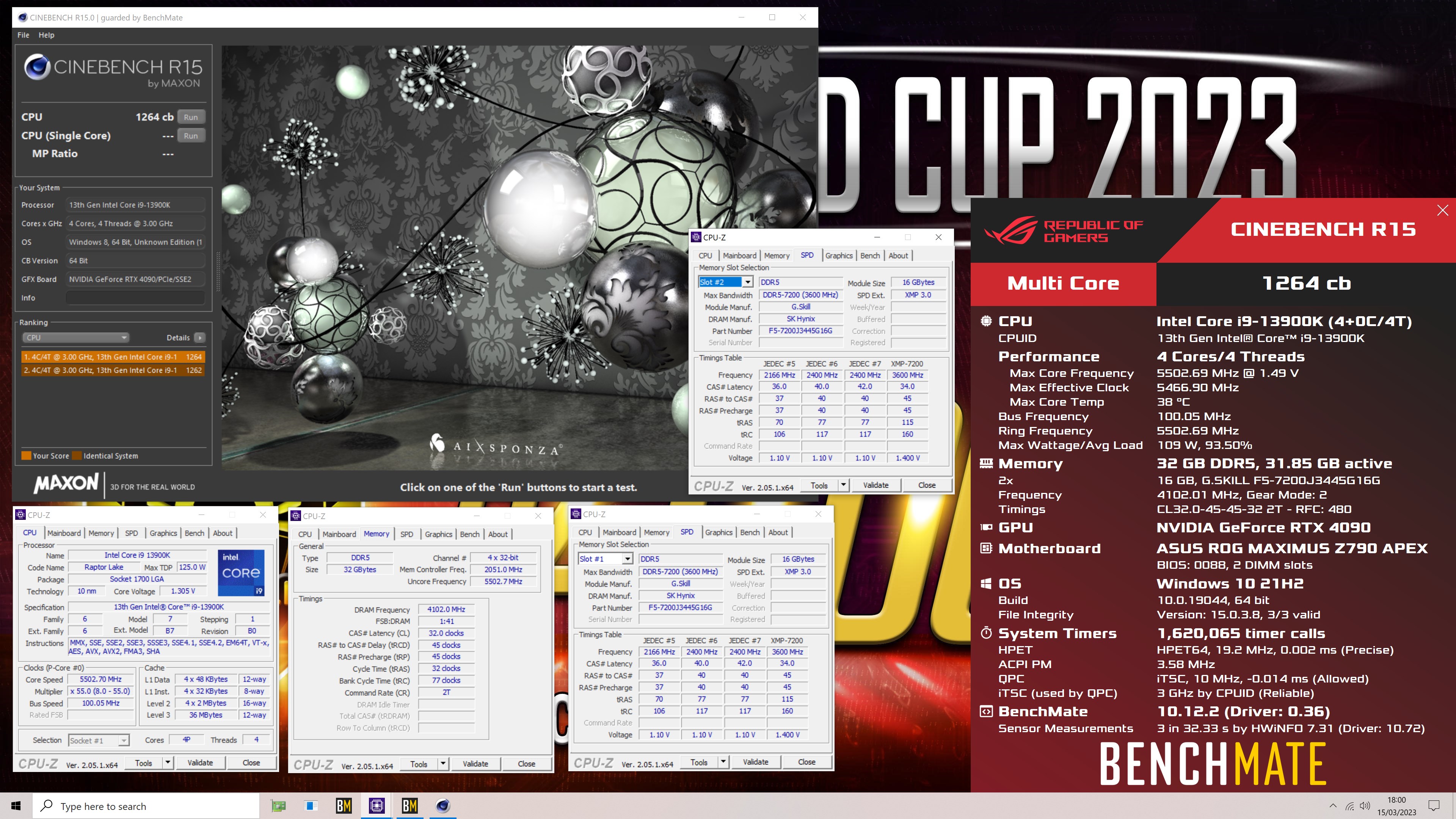Open the Cinebench Help menu

coord(46,35)
